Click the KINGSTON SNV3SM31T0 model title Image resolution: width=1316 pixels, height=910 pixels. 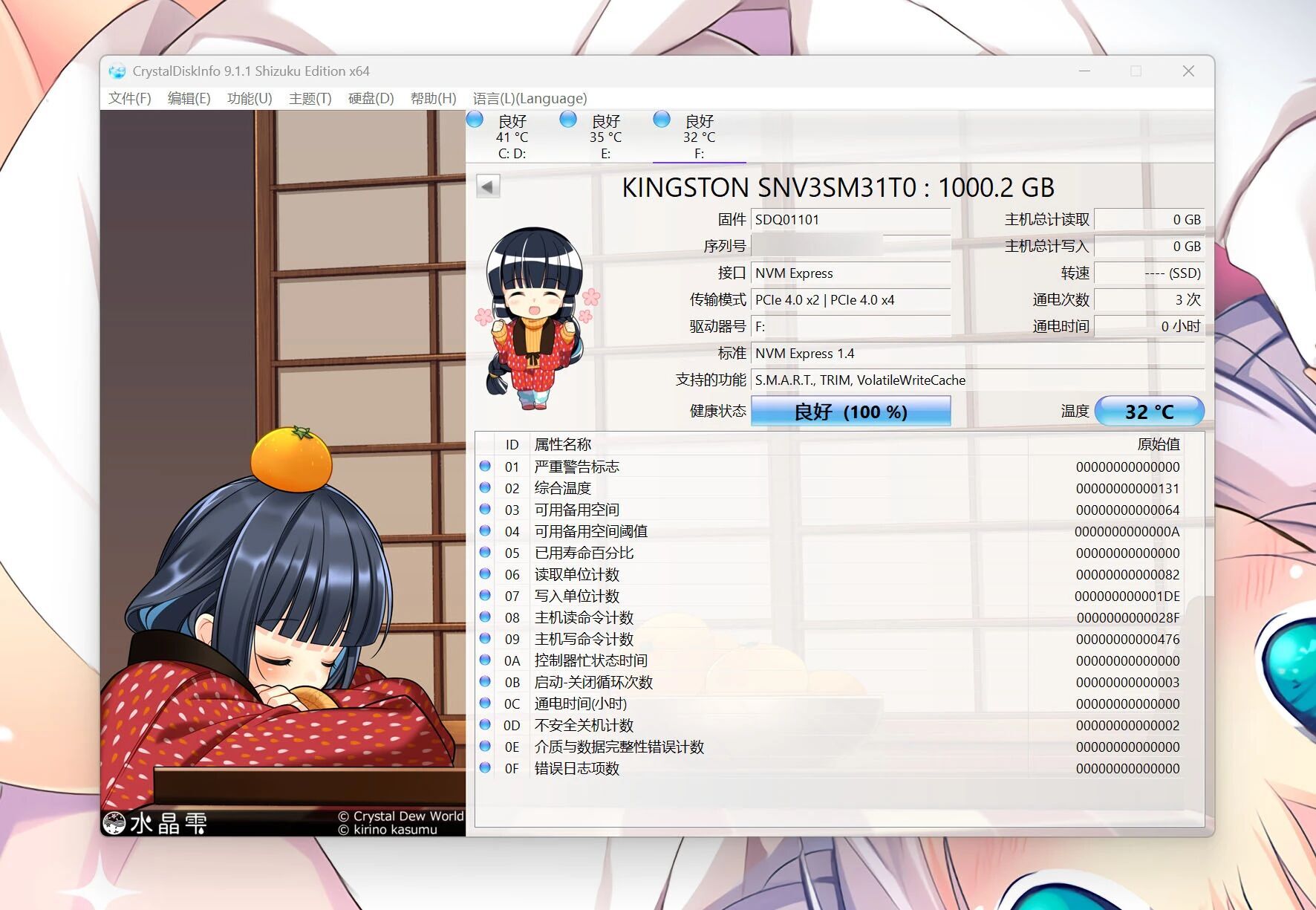tap(838, 187)
